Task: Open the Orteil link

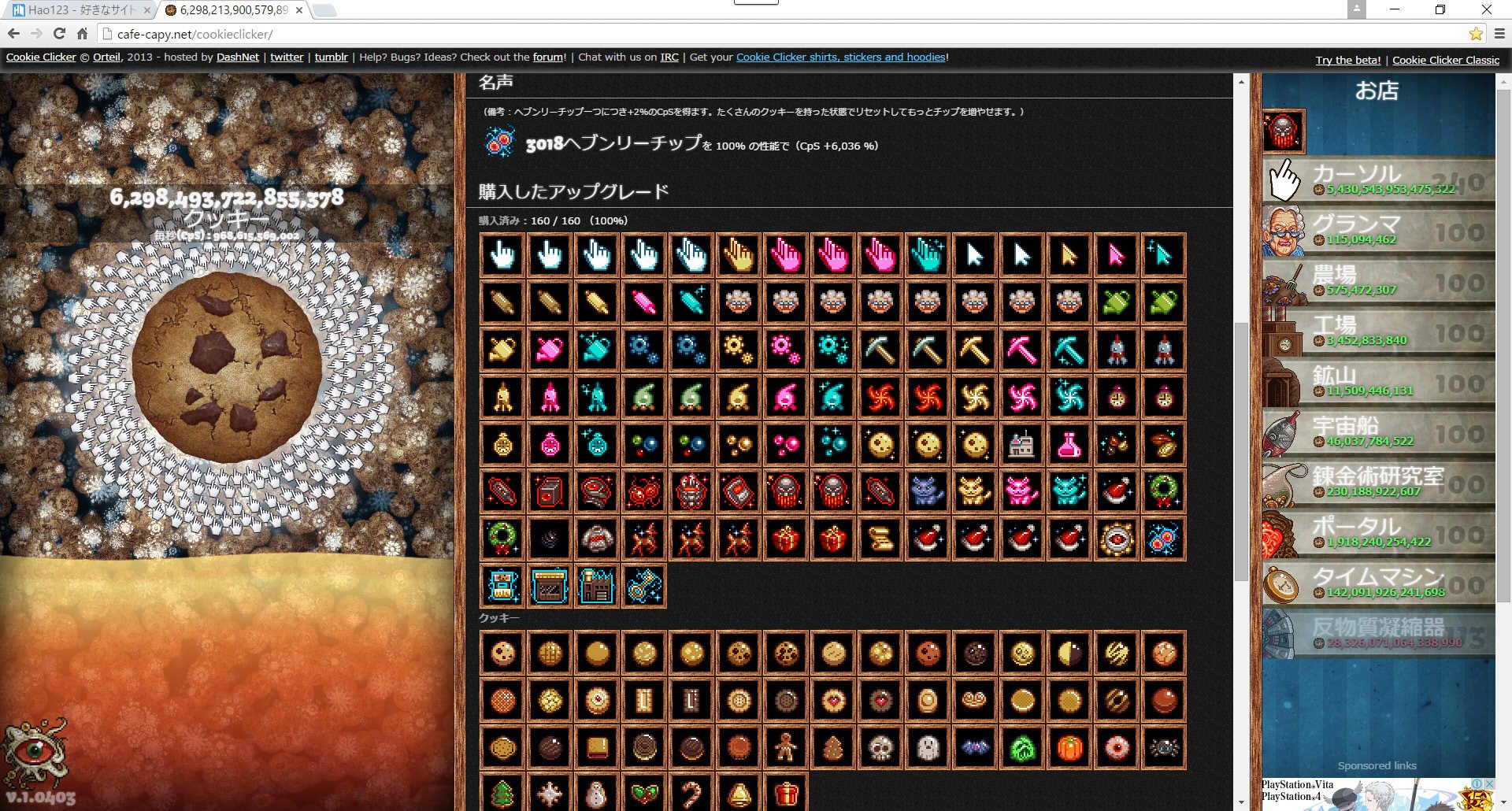Action: coord(106,57)
